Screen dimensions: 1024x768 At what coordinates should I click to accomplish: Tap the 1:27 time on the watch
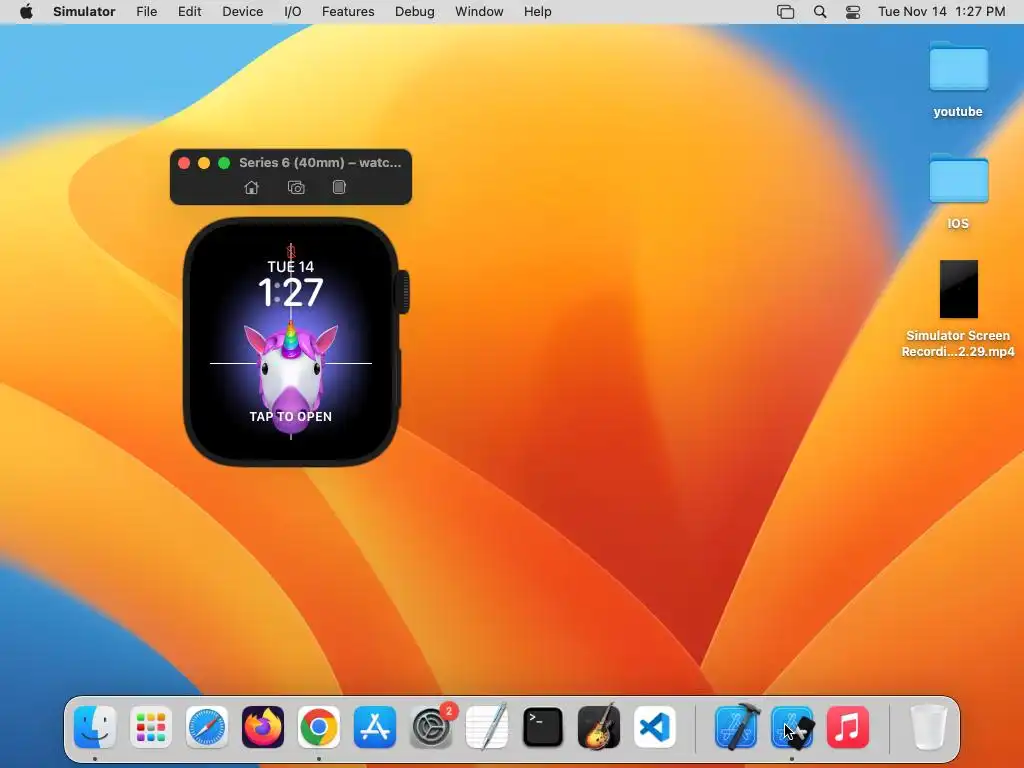pyautogui.click(x=291, y=292)
